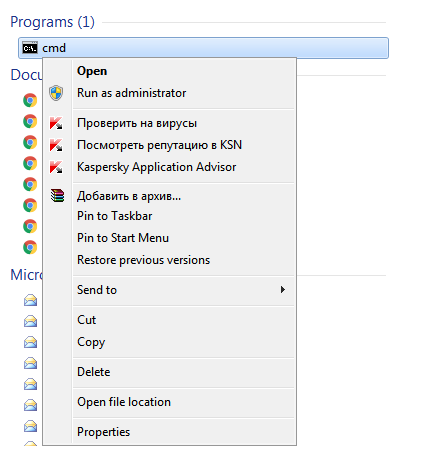Choose Pin to Start Menu
The height and width of the screenshot is (454, 429).
(x=123, y=238)
